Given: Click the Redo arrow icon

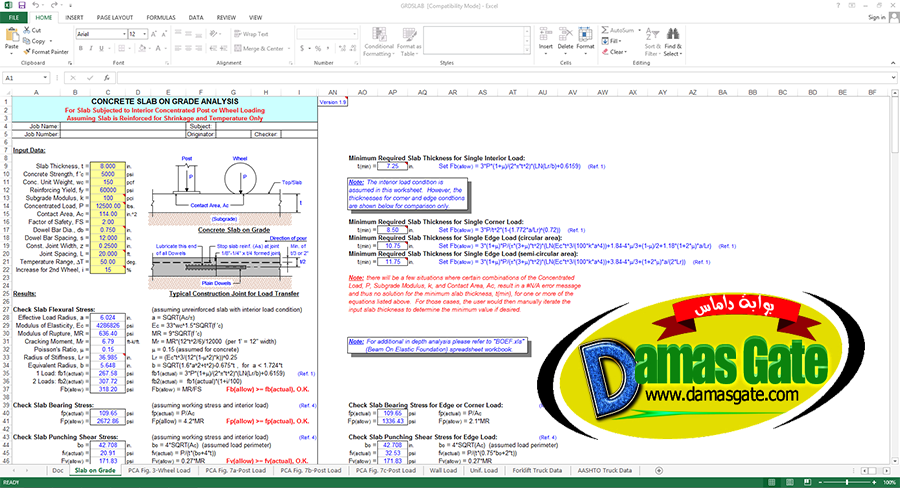Looking at the screenshot, I should click(53, 5).
